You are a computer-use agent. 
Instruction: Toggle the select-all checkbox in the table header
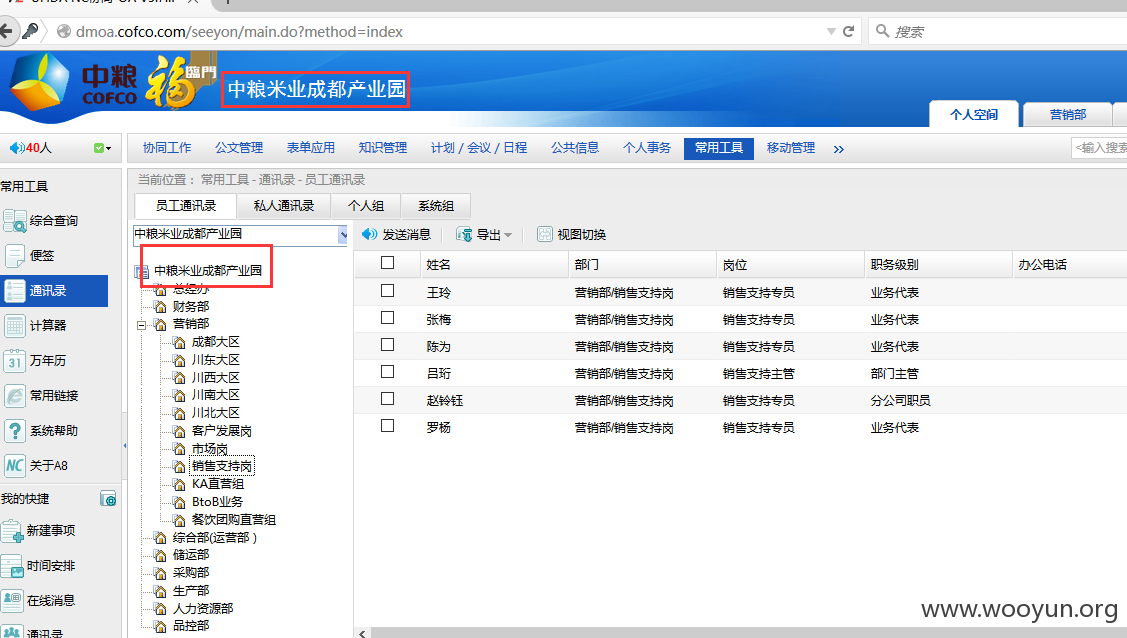(x=387, y=263)
